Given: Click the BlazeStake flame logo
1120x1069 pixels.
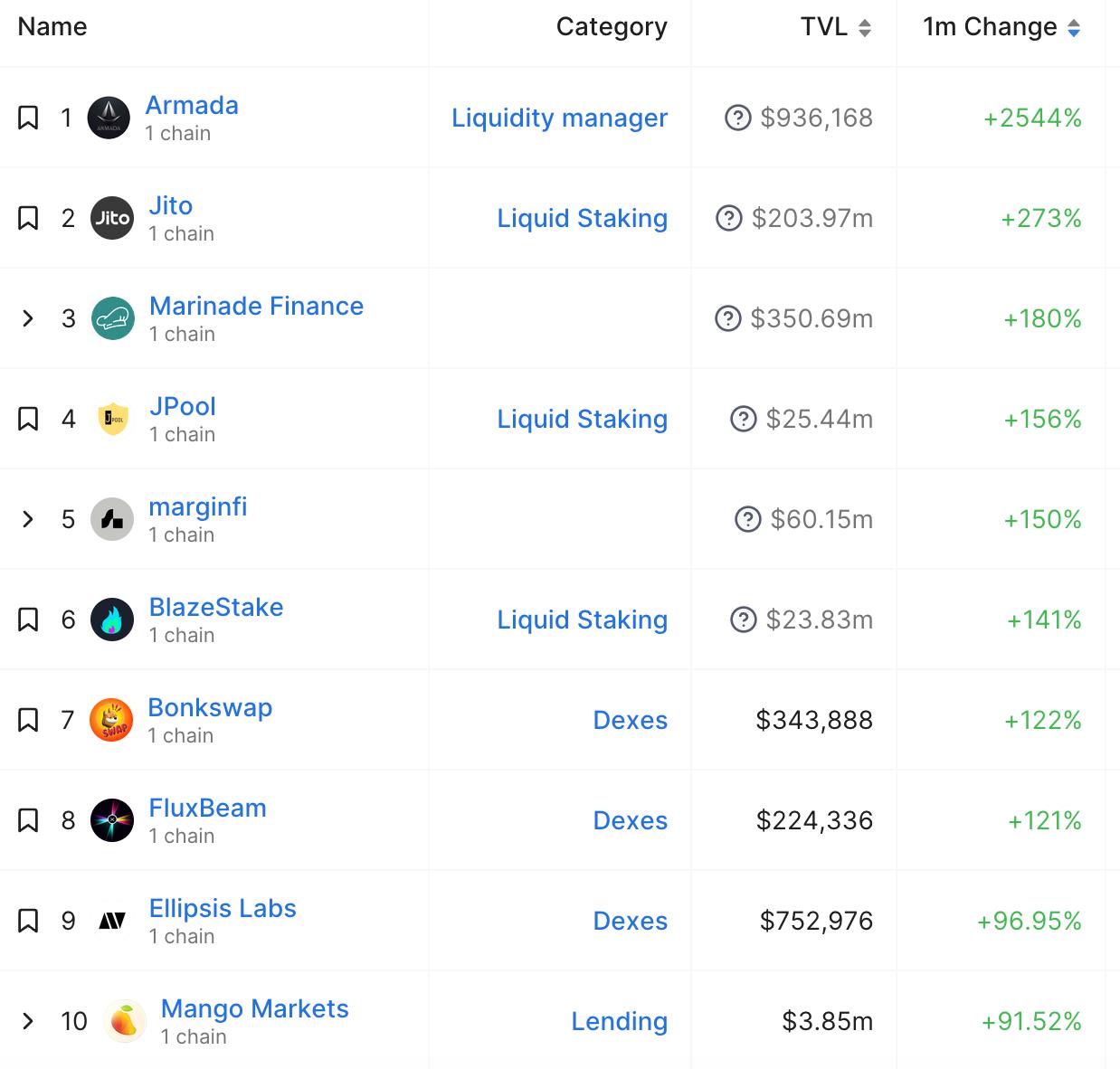Looking at the screenshot, I should pyautogui.click(x=112, y=620).
